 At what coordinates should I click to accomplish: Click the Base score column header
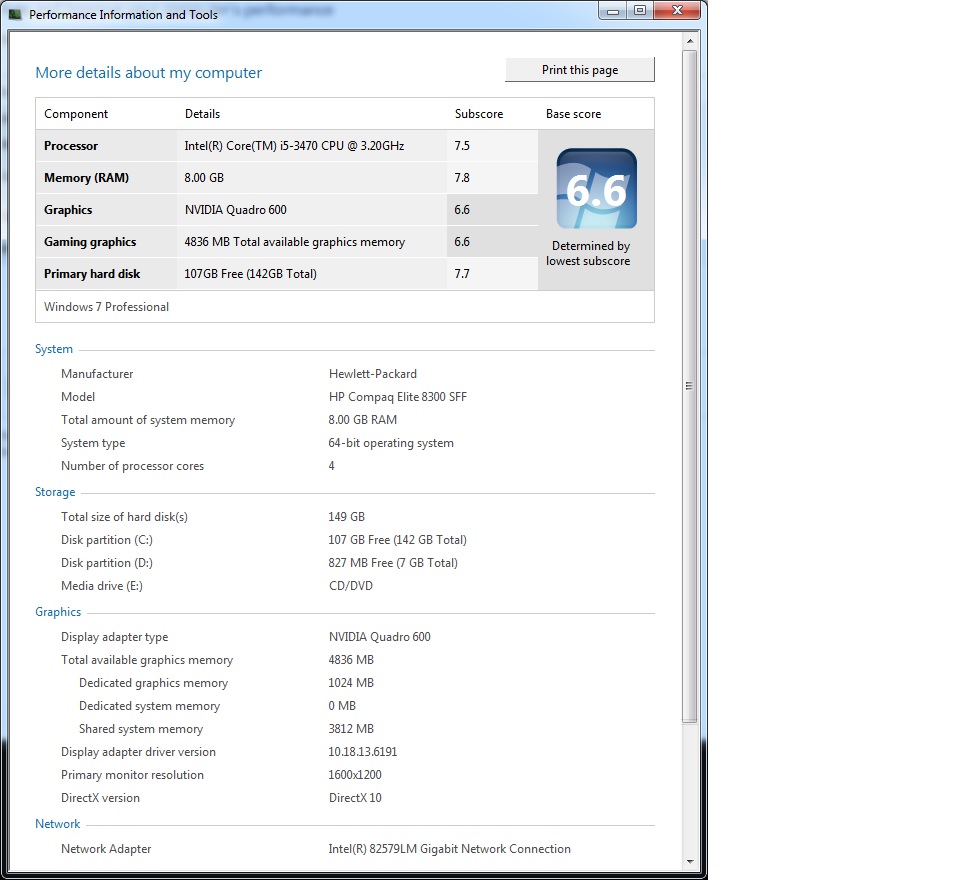[x=574, y=114]
